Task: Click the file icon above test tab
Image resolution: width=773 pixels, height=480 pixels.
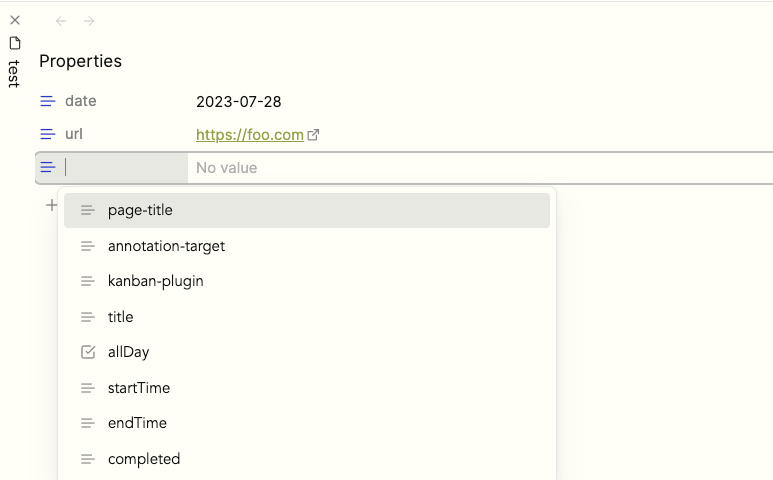Action: pyautogui.click(x=15, y=43)
